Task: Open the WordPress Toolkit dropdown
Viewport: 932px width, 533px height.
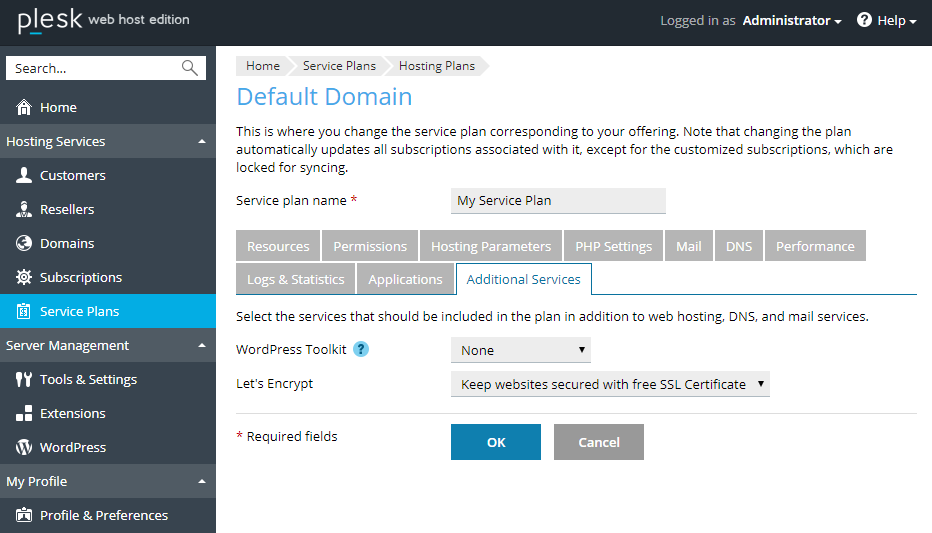Action: [521, 350]
